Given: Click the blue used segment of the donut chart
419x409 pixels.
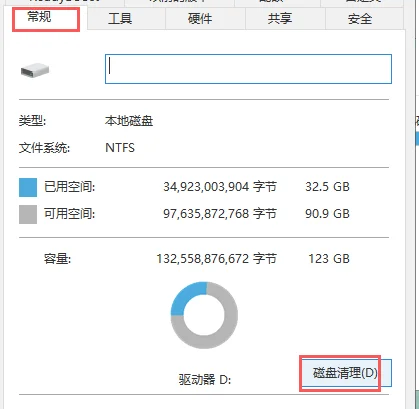Looking at the screenshot, I should click(x=187, y=295).
